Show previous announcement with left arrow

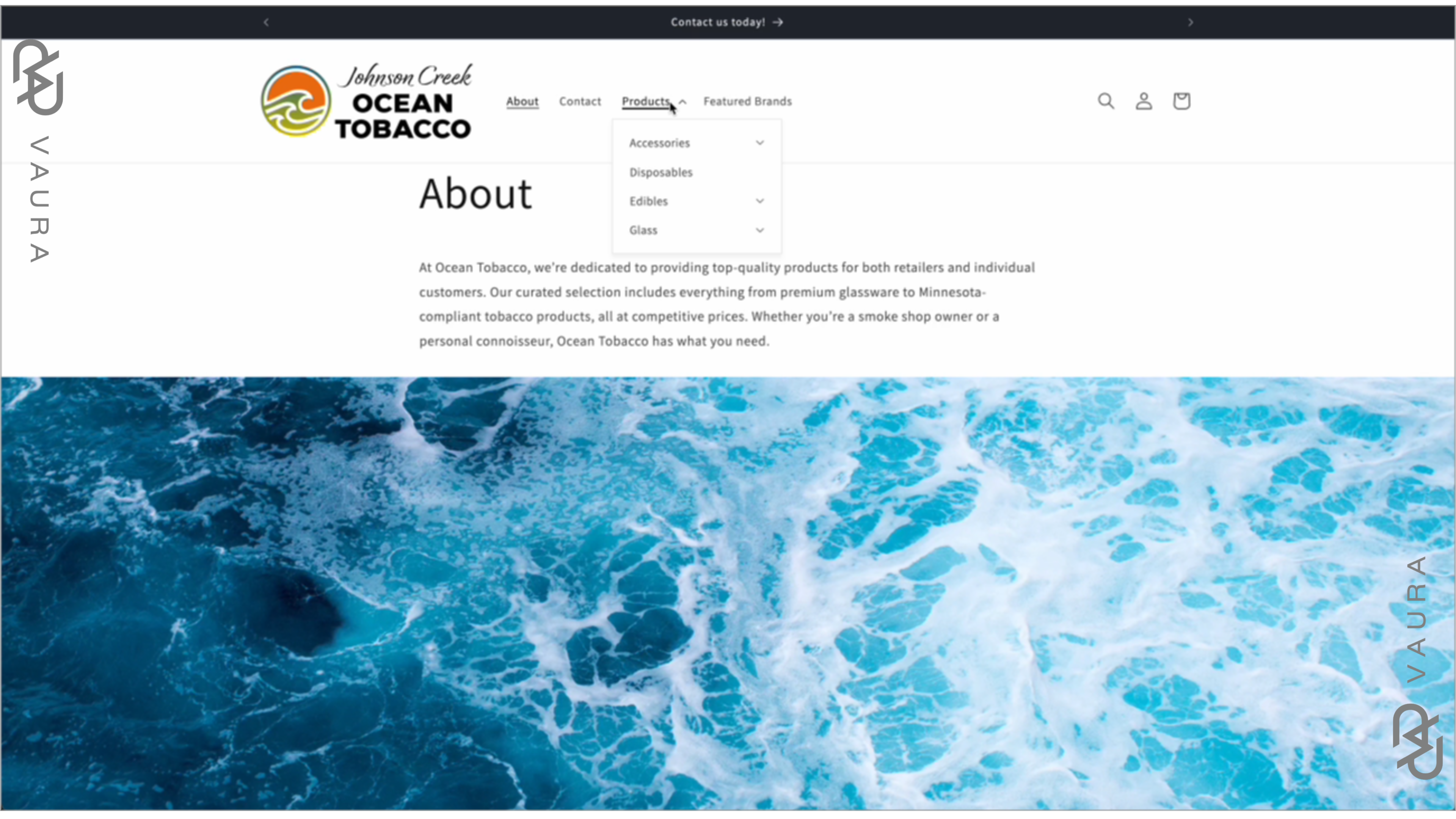point(266,22)
